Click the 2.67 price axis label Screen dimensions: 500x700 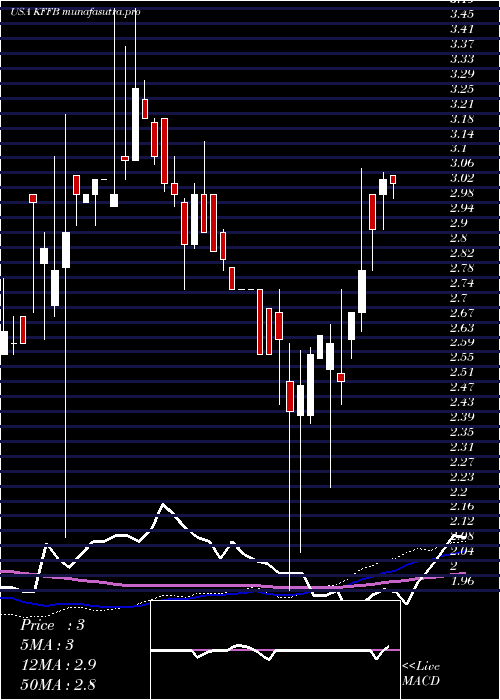pyautogui.click(x=462, y=312)
